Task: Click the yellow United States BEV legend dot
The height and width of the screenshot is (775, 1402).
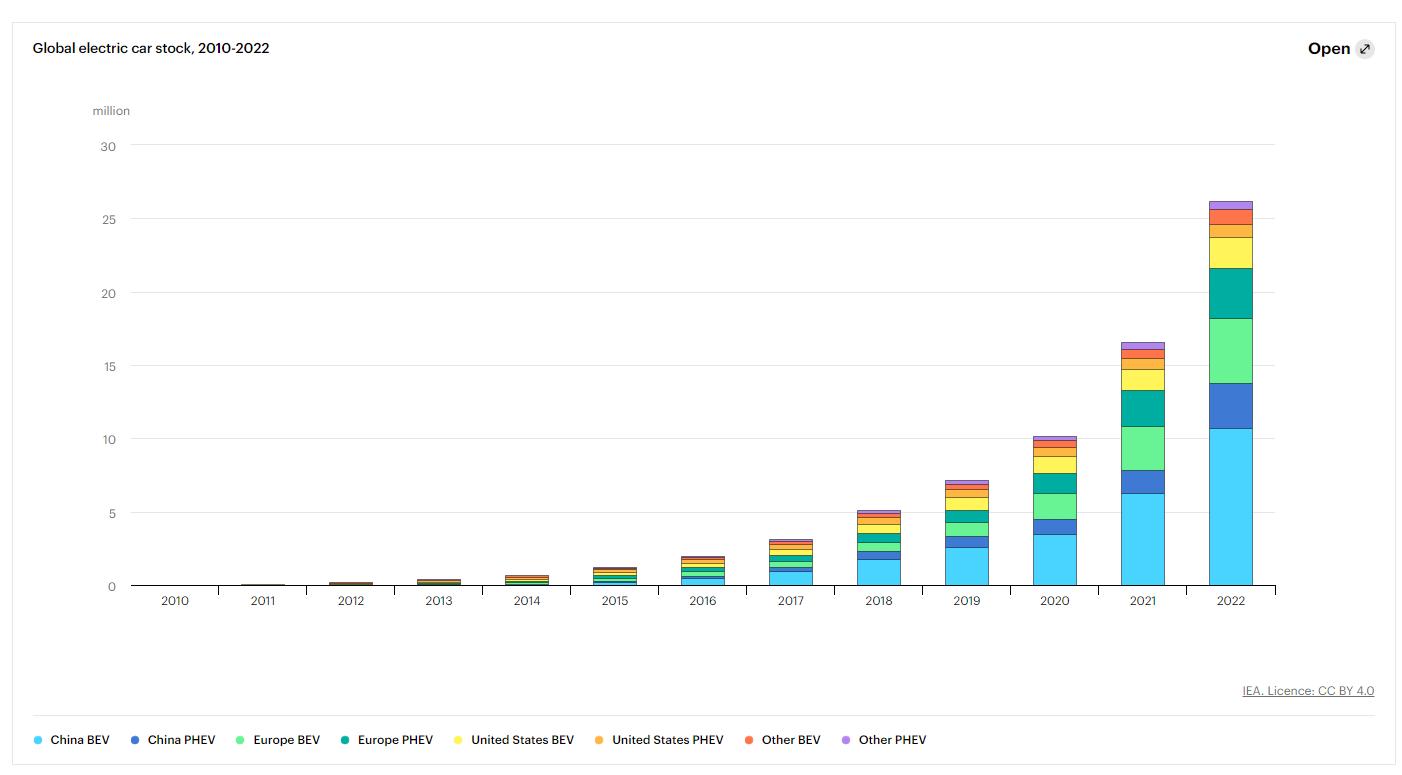Action: coord(458,740)
